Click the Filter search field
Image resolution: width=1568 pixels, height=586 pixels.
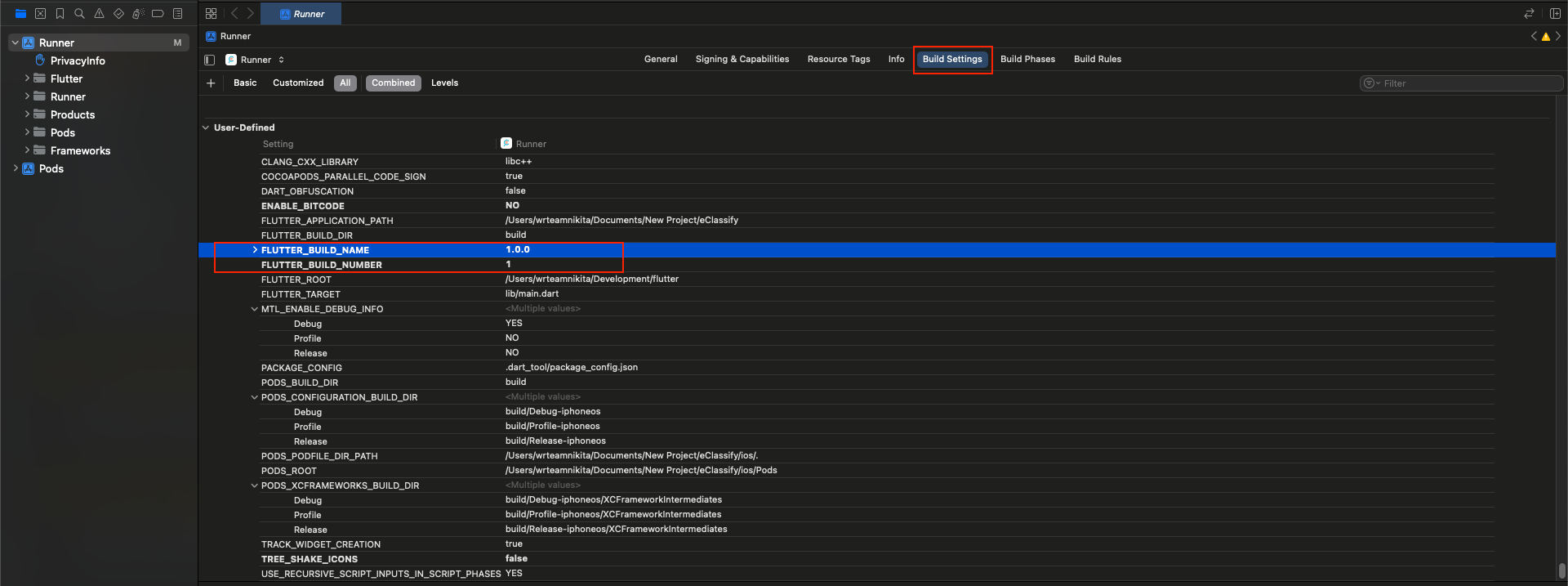1468,83
